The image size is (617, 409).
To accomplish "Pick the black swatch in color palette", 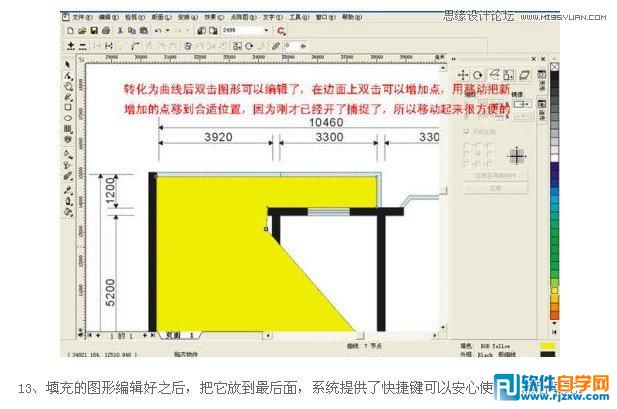I will click(x=554, y=76).
